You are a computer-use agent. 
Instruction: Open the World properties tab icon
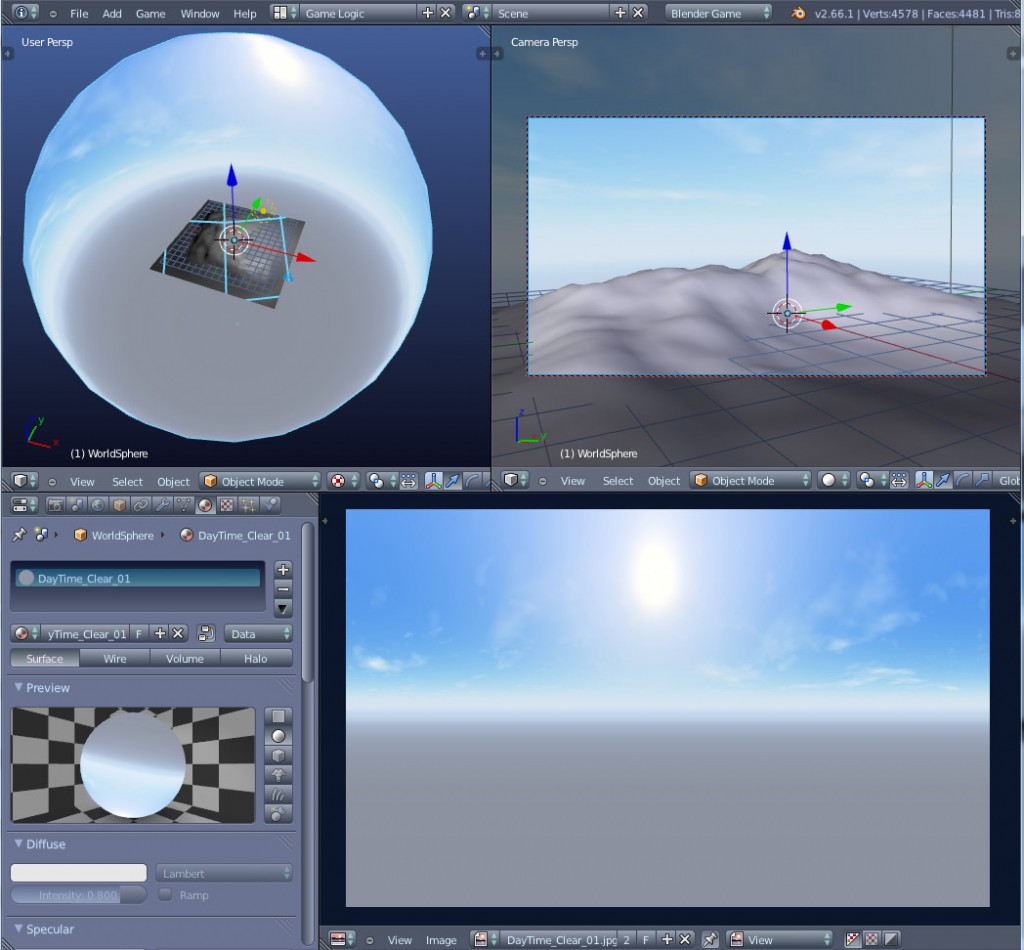(x=98, y=506)
